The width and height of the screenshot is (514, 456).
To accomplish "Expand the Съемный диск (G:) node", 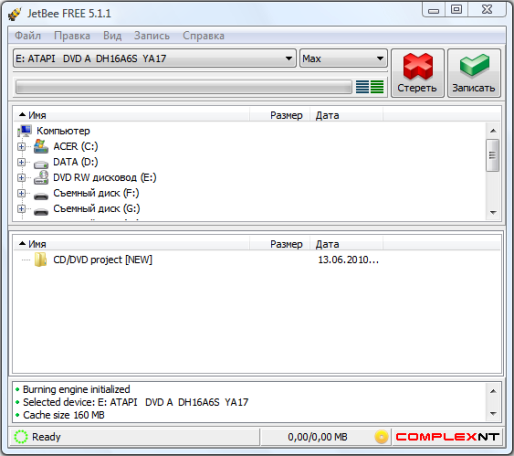I will pyautogui.click(x=21, y=209).
